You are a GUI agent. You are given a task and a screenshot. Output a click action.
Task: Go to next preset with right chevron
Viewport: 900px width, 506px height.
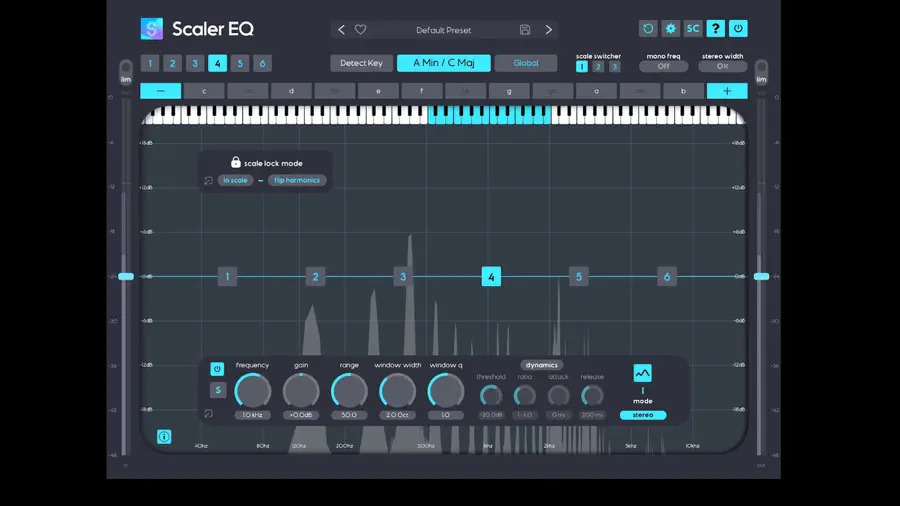[x=548, y=29]
